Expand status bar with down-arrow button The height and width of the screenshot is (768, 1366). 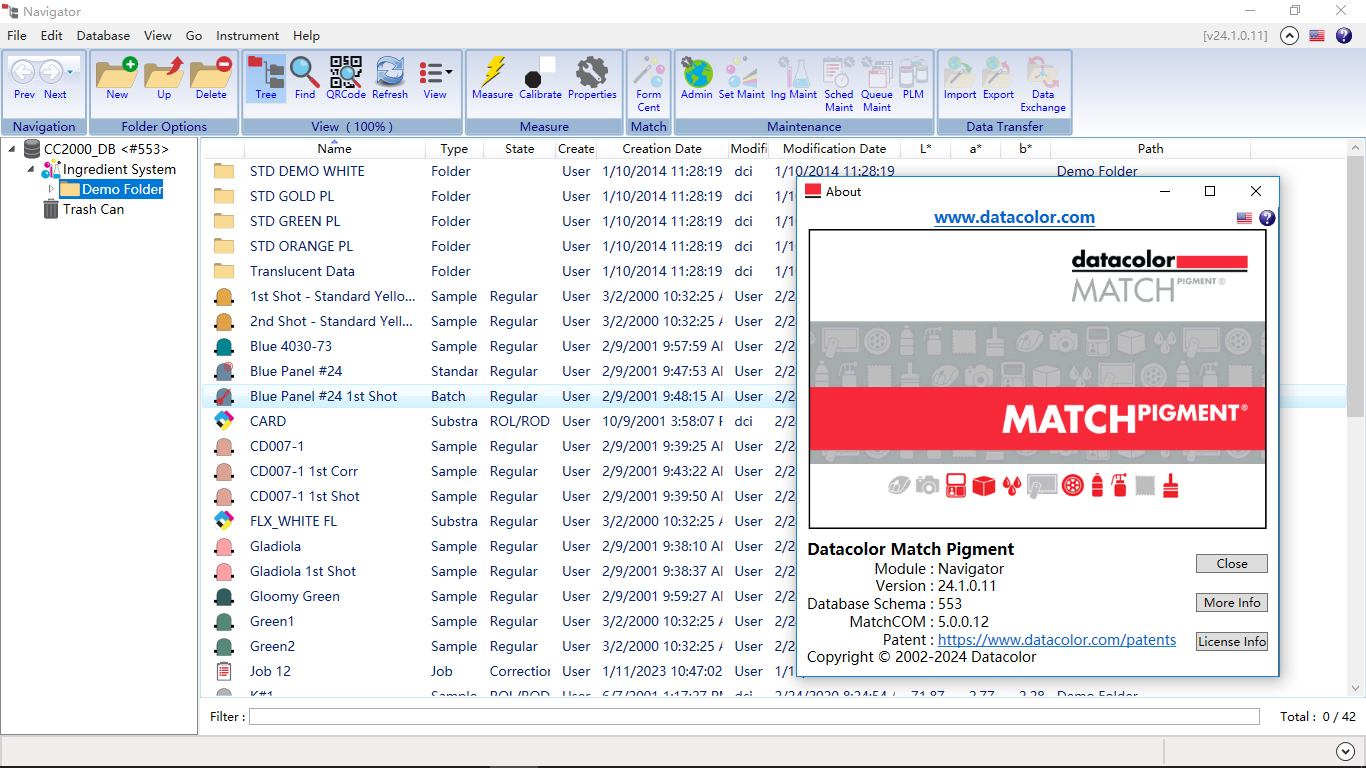(x=1344, y=751)
